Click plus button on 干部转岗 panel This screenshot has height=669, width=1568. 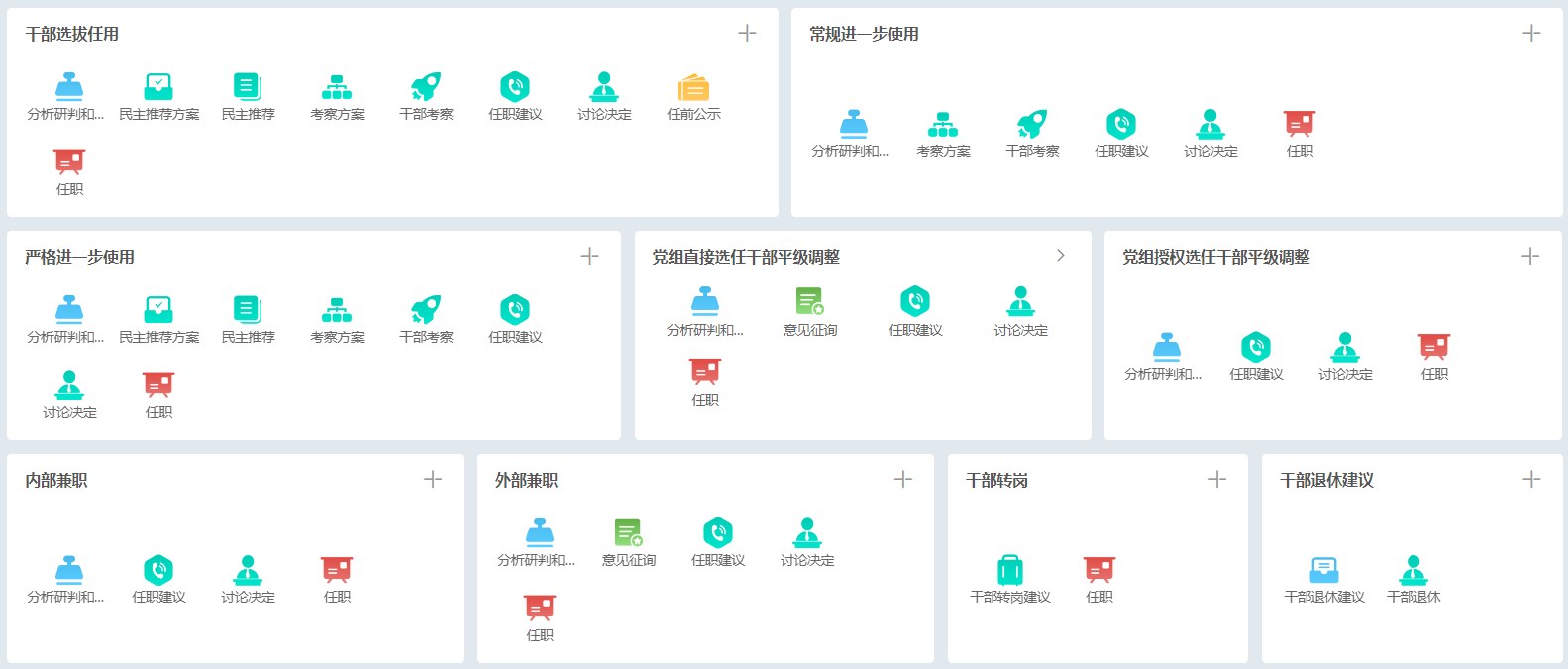pyautogui.click(x=1217, y=479)
